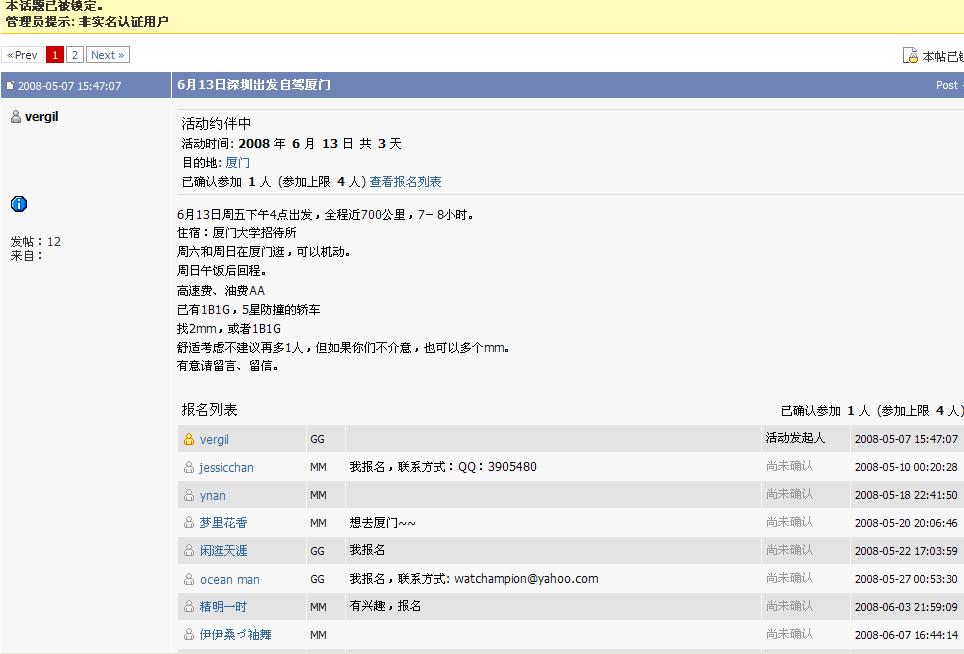This screenshot has width=964, height=654.
Task: Click the timestamp 2008-05-18 22:41:50
Action: (906, 495)
